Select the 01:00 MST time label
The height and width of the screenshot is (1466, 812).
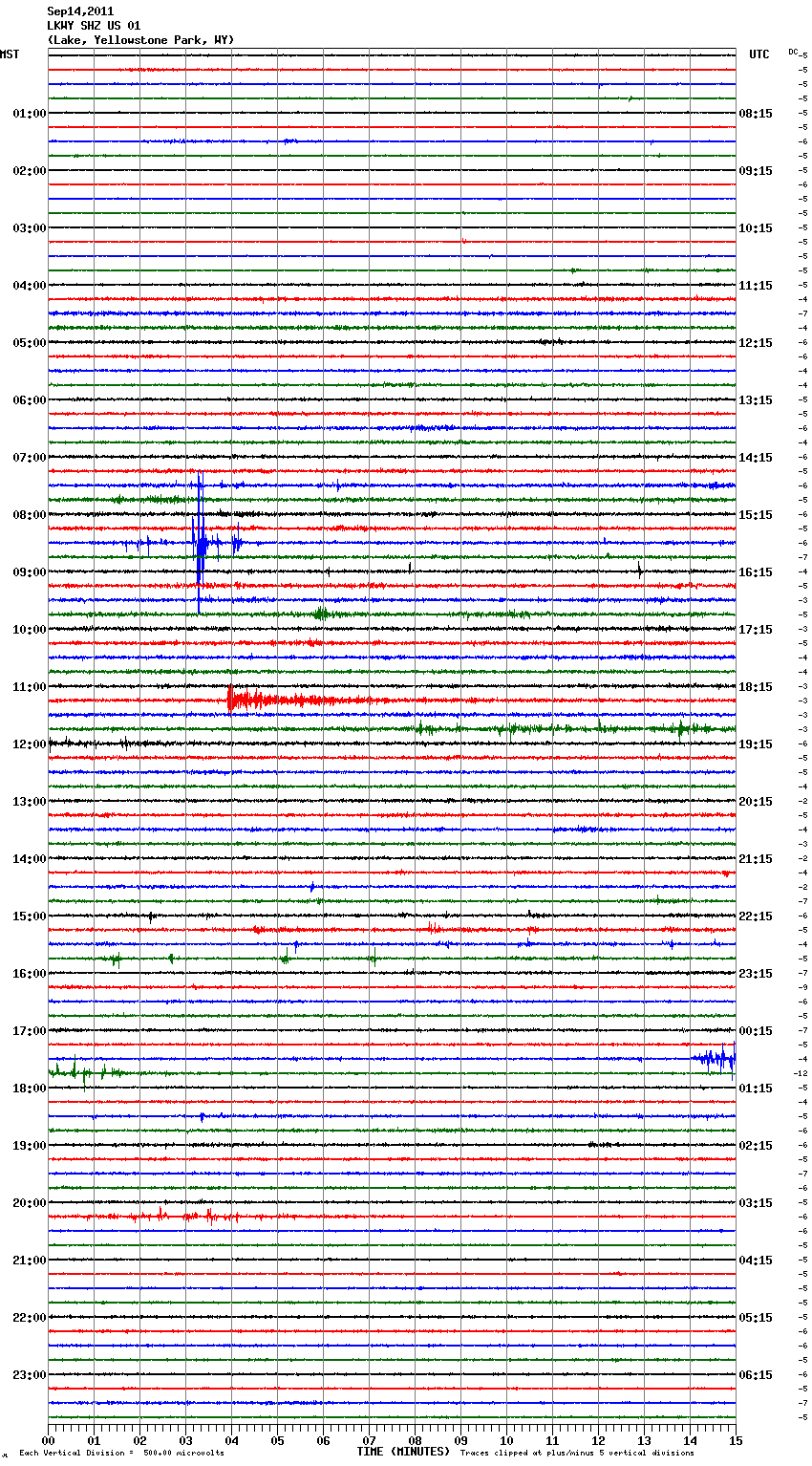pyautogui.click(x=29, y=114)
